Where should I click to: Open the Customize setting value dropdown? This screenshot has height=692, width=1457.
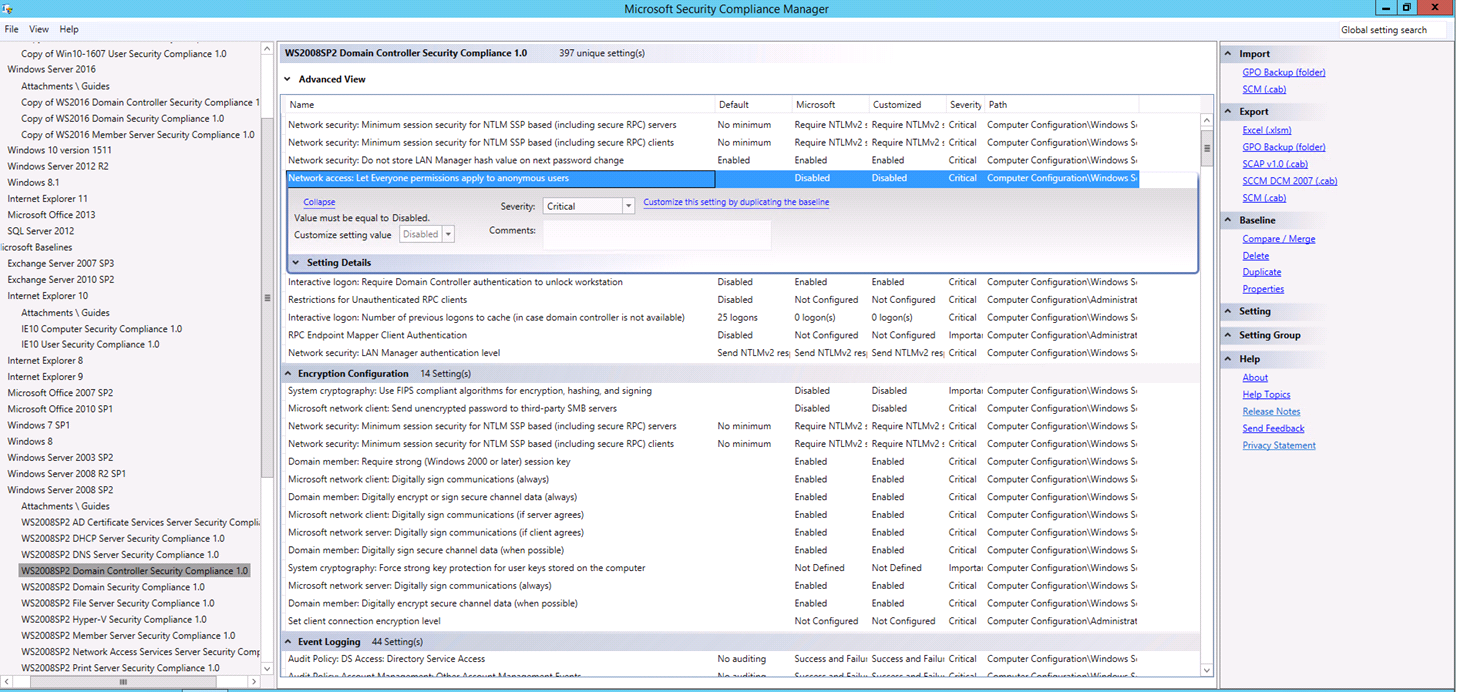tap(427, 234)
